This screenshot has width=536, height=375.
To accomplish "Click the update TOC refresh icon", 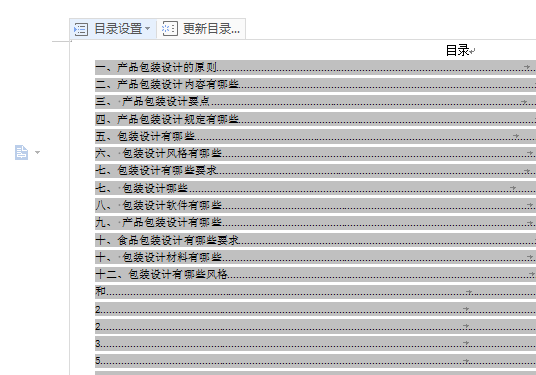I will (170, 29).
